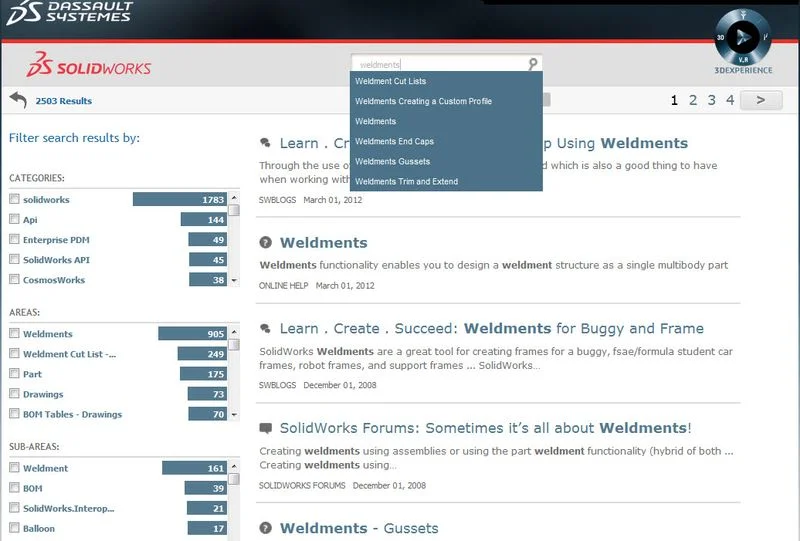The height and width of the screenshot is (541, 800).
Task: Check the Weldments area filter
Action: [14, 333]
